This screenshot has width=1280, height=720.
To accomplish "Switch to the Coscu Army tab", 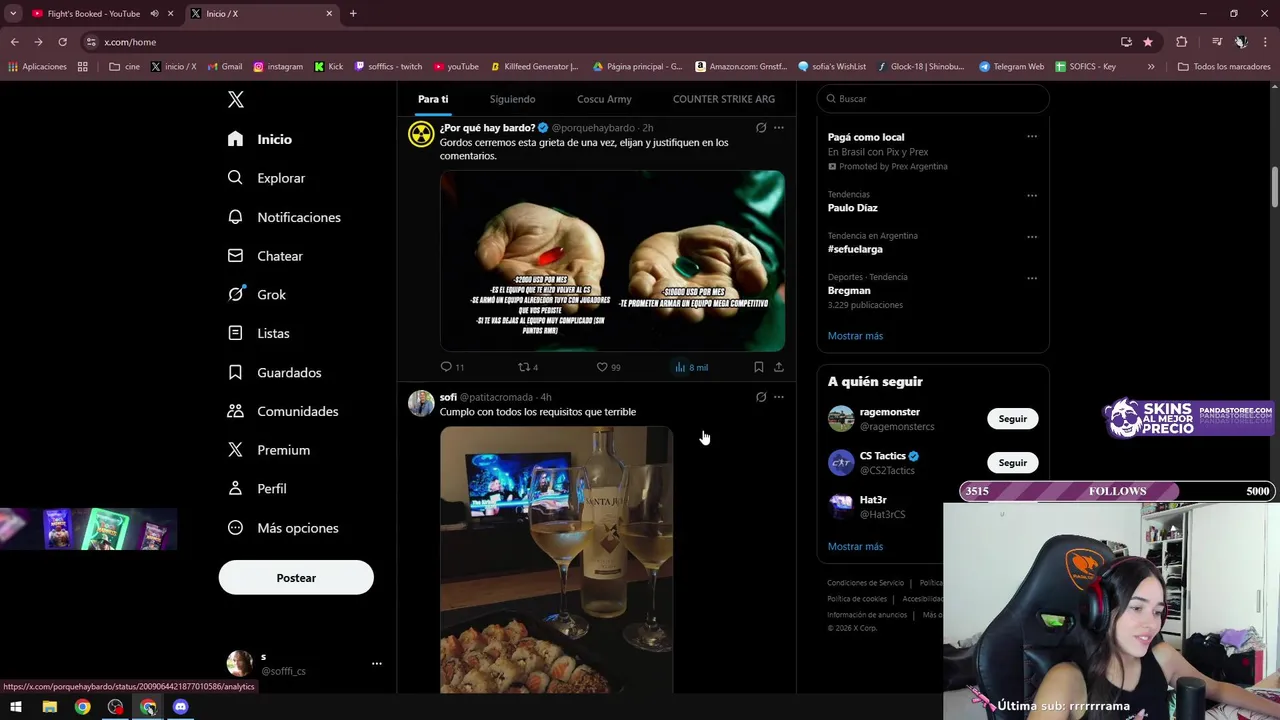I will click(604, 99).
